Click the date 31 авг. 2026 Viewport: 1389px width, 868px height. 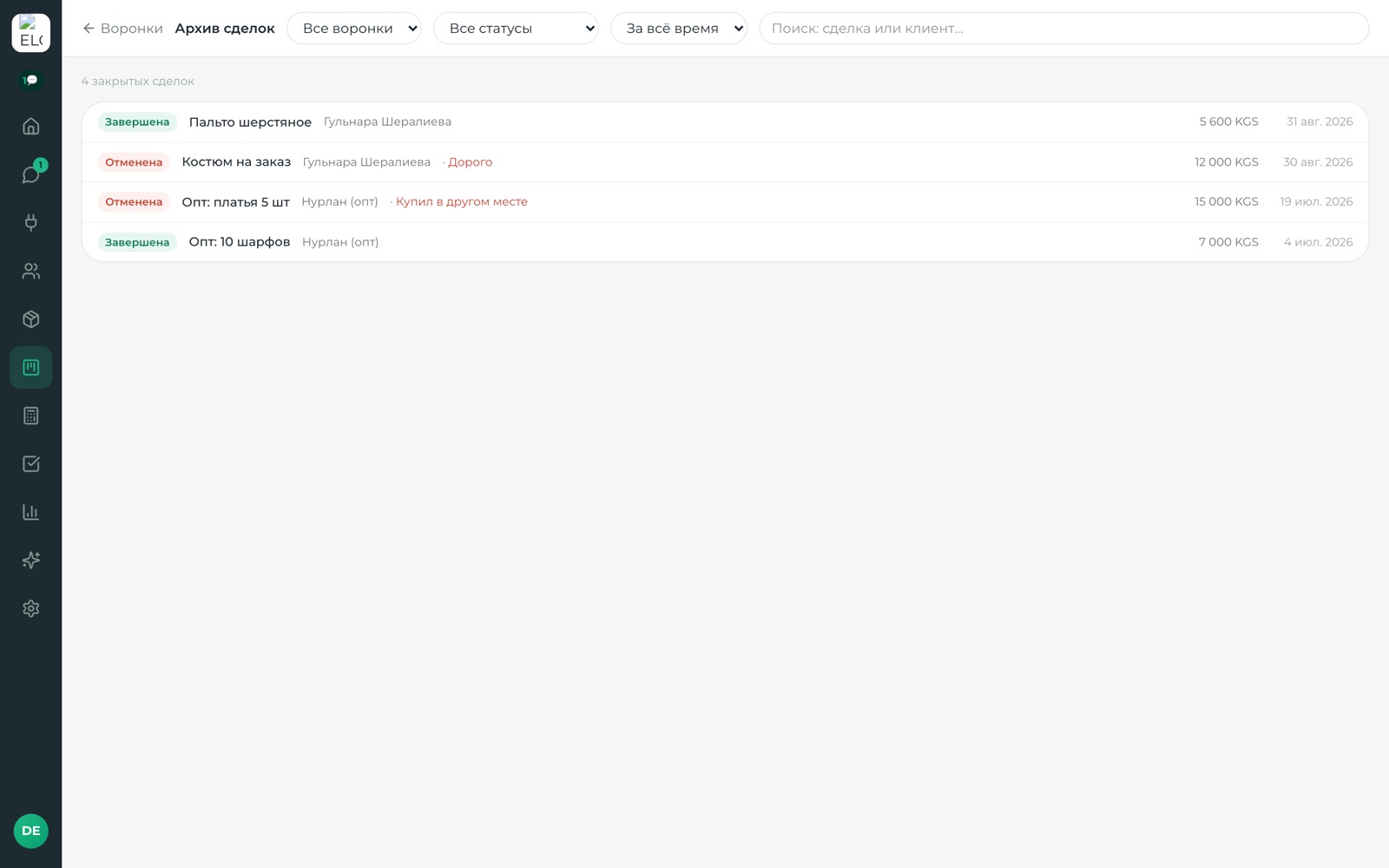[1320, 122]
